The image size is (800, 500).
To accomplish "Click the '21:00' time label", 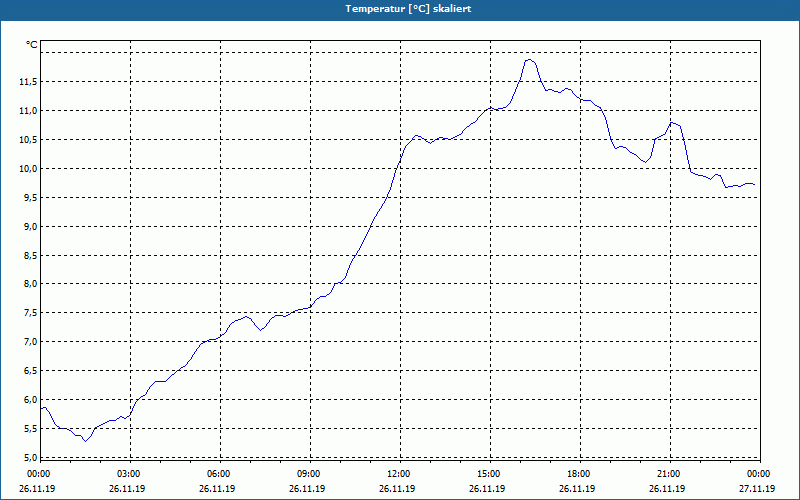I will (x=668, y=474).
